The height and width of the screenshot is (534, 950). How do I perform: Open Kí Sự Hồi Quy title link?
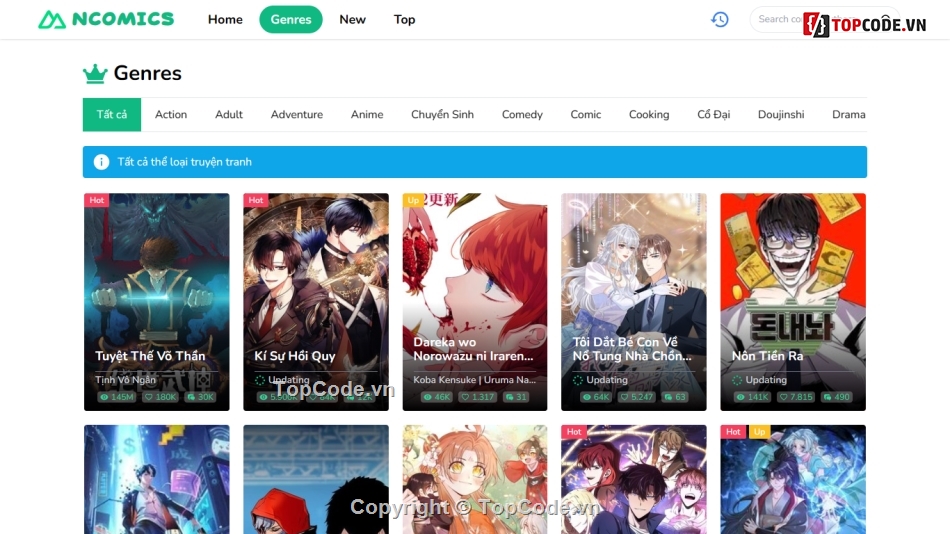pos(295,356)
